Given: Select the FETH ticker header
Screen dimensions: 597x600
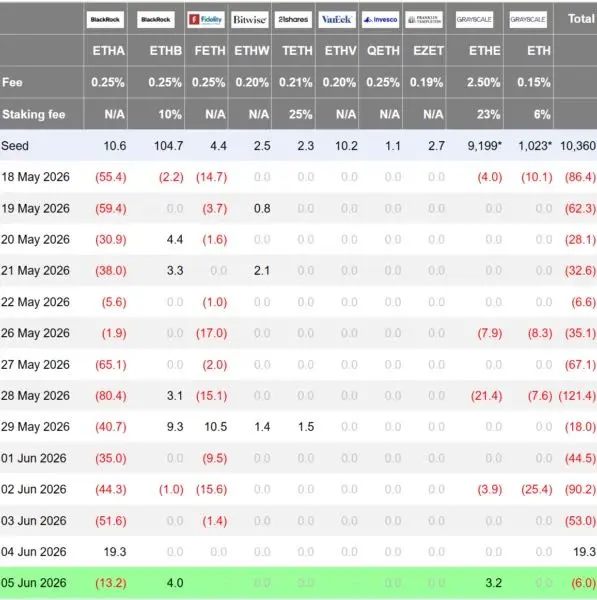Looking at the screenshot, I should tap(210, 51).
